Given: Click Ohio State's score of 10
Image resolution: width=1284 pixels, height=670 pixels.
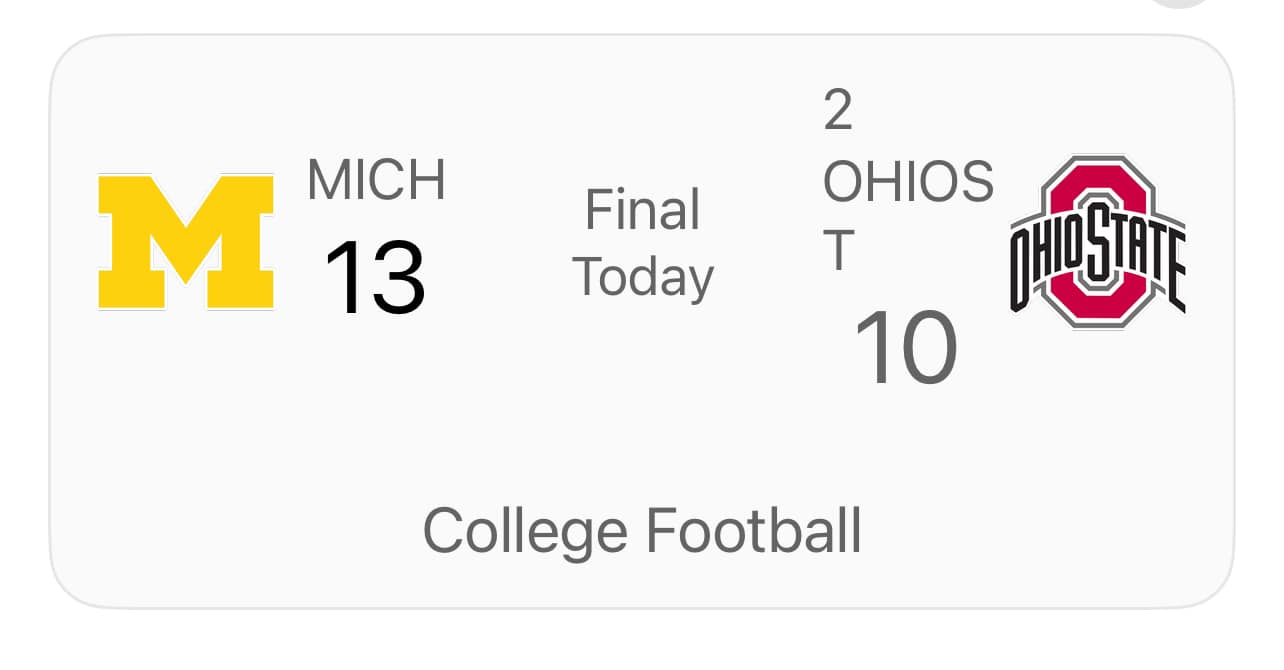Looking at the screenshot, I should click(906, 349).
